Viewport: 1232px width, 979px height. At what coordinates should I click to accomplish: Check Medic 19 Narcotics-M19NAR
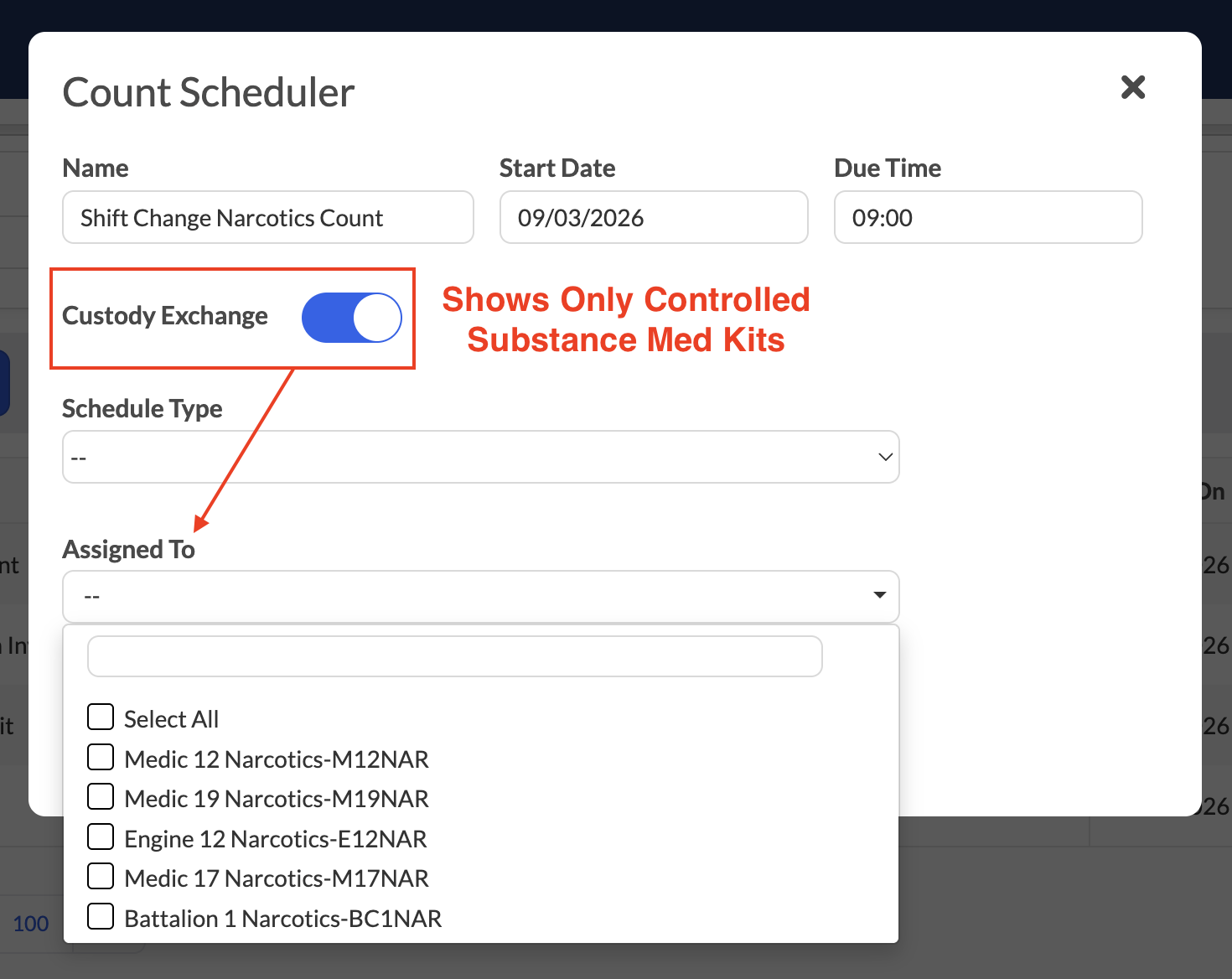point(101,796)
